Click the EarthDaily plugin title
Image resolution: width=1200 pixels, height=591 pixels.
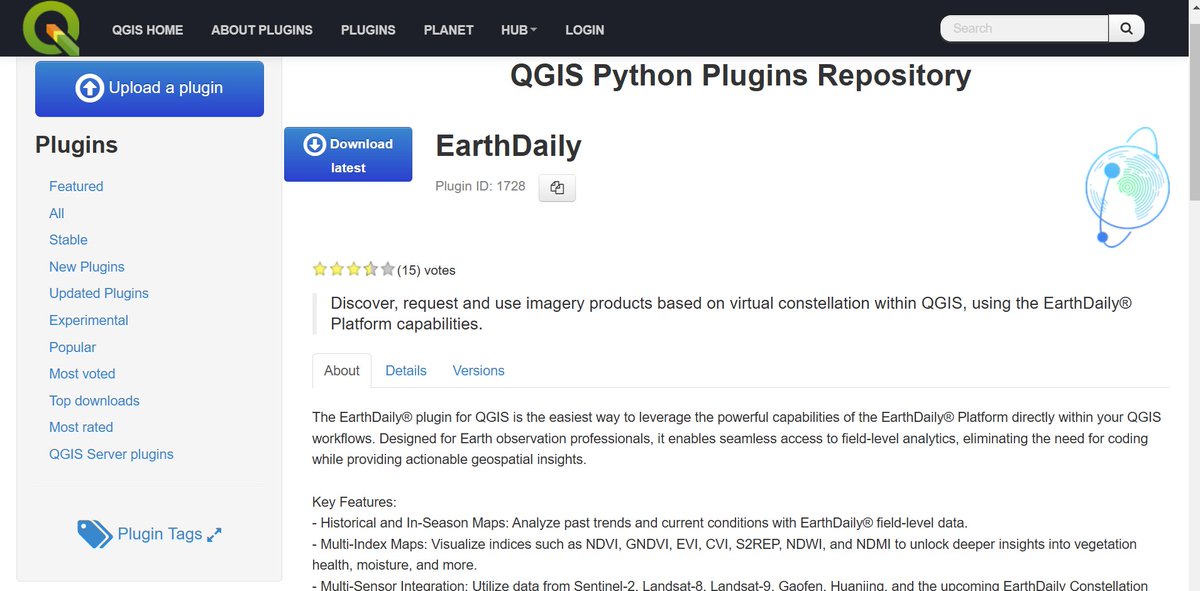click(508, 146)
